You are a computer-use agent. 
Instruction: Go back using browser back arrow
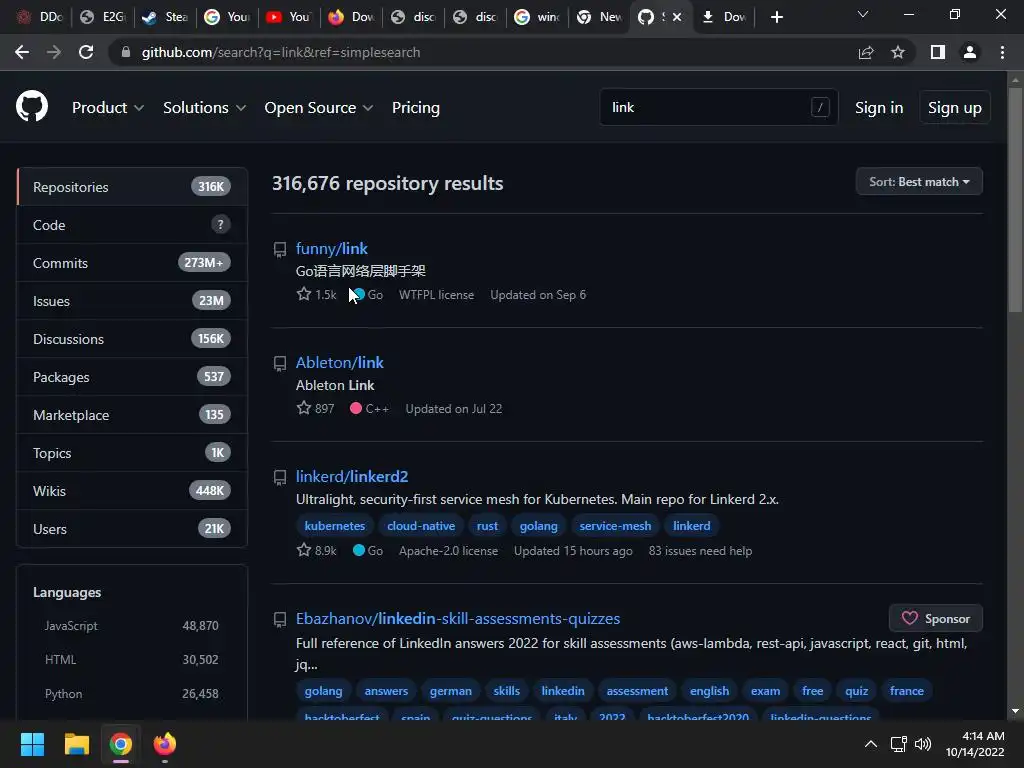[22, 52]
